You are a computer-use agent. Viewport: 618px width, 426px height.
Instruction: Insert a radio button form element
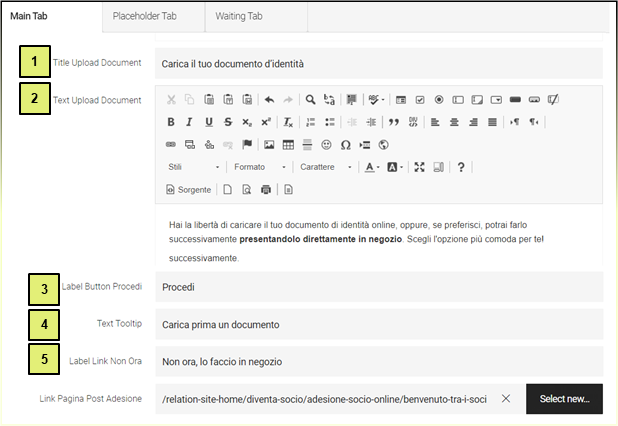point(438,100)
